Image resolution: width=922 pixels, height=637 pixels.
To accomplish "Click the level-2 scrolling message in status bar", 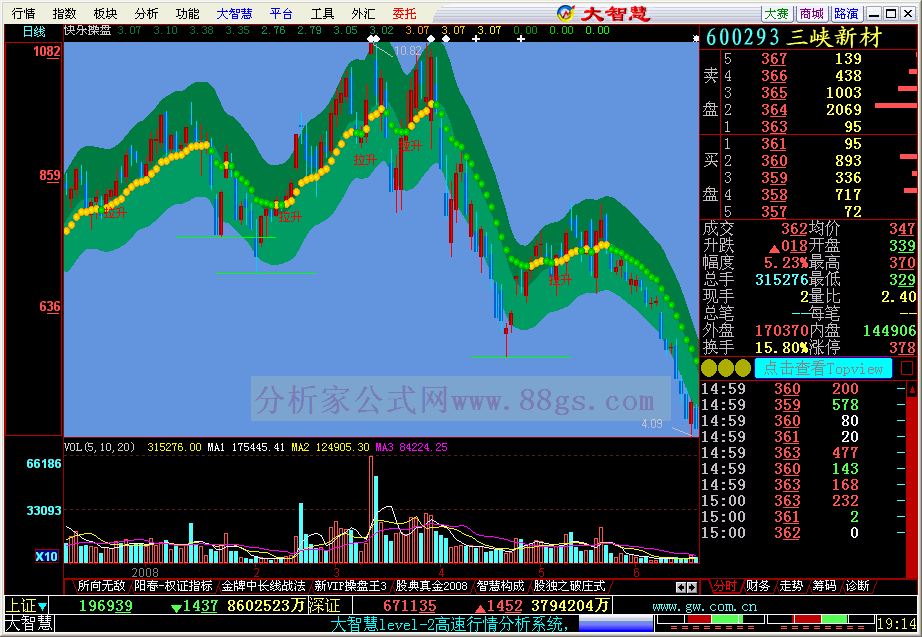I will [449, 623].
